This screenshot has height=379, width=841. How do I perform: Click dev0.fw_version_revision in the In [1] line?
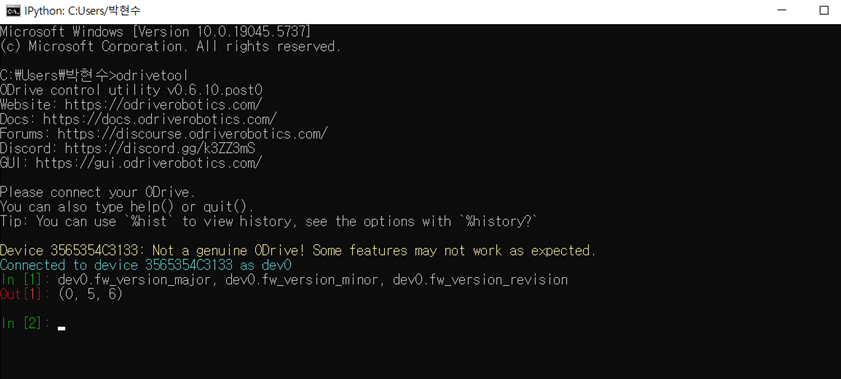tap(481, 280)
